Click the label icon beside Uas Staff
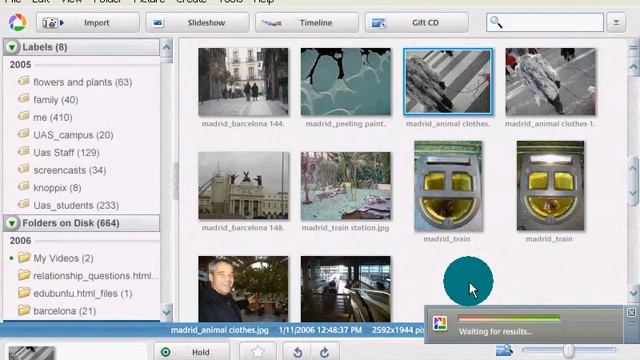Screen dimensions: 640x360 point(24,151)
